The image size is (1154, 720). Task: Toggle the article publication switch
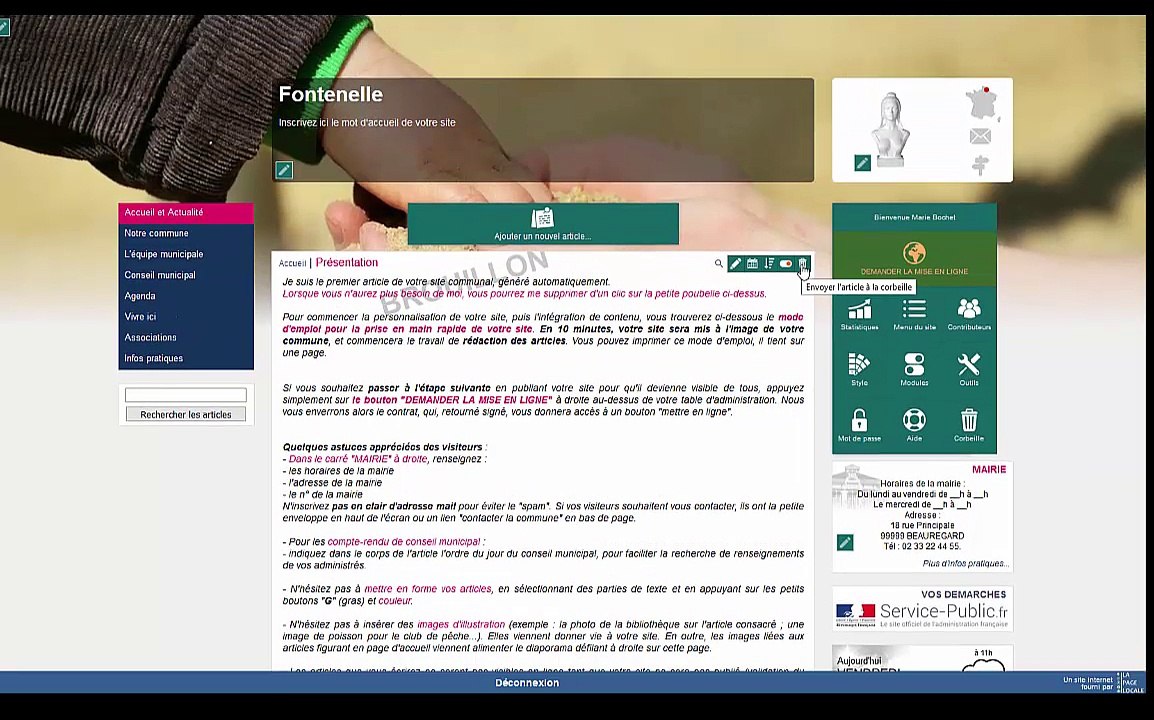click(x=786, y=264)
